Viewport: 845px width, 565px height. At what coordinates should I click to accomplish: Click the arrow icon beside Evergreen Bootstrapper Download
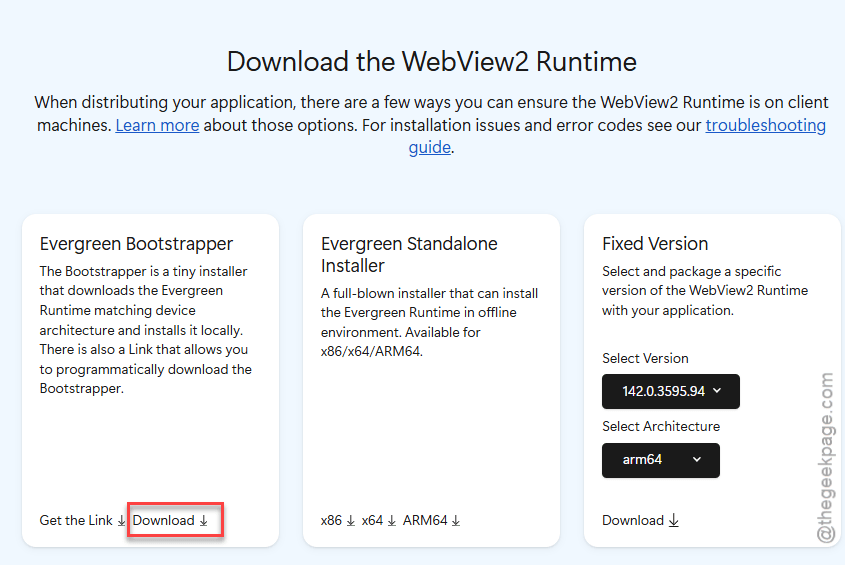tap(203, 521)
